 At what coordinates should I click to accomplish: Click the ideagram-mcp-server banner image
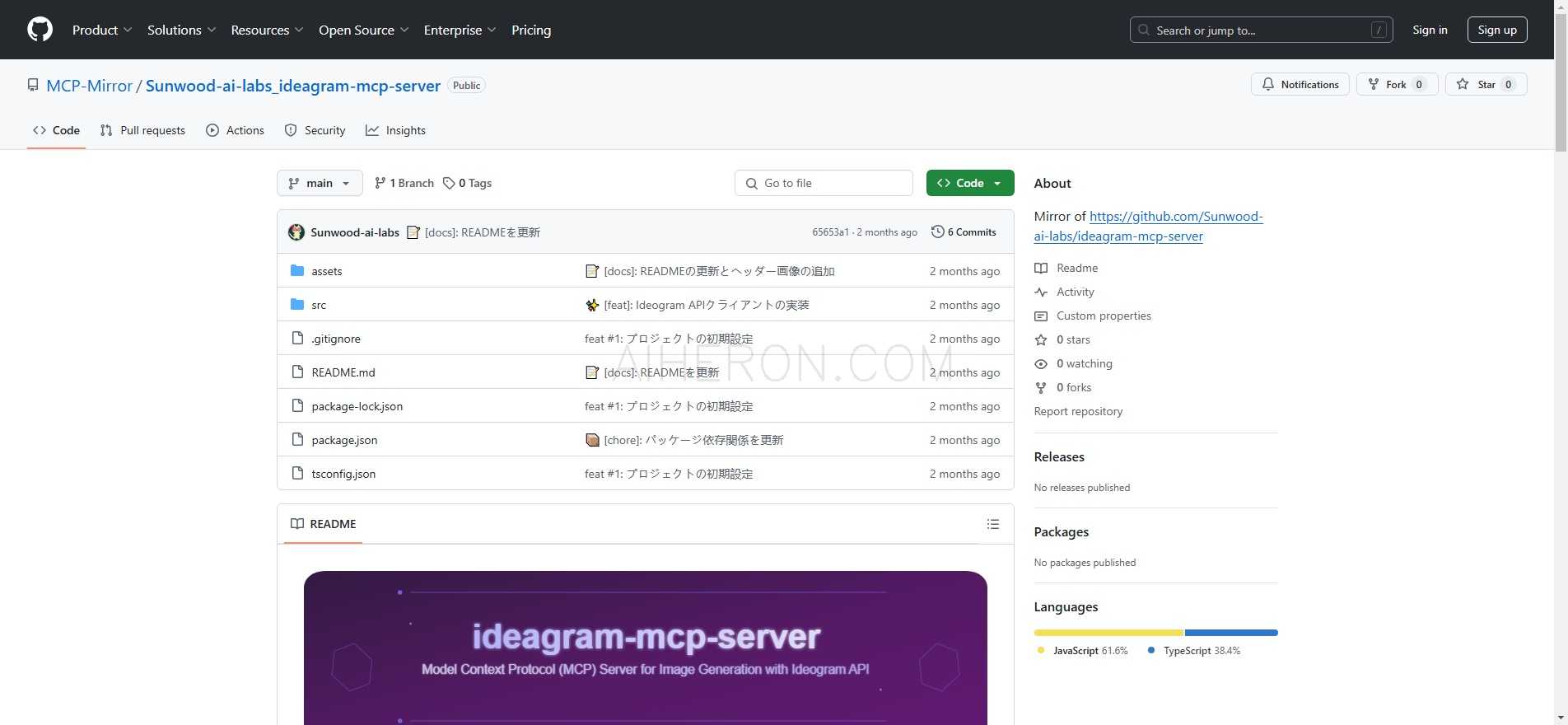646,648
